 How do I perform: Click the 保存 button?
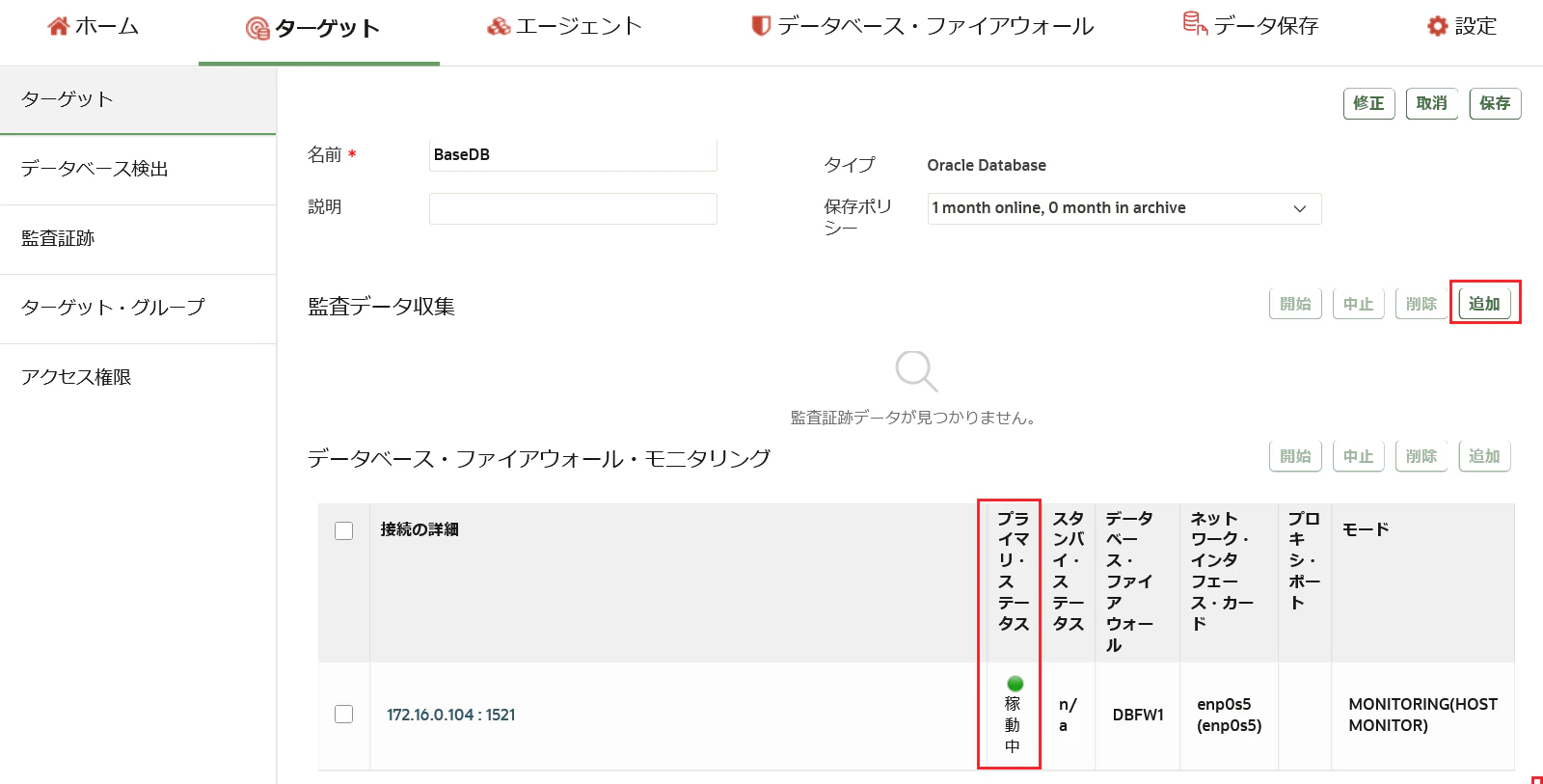(1495, 103)
